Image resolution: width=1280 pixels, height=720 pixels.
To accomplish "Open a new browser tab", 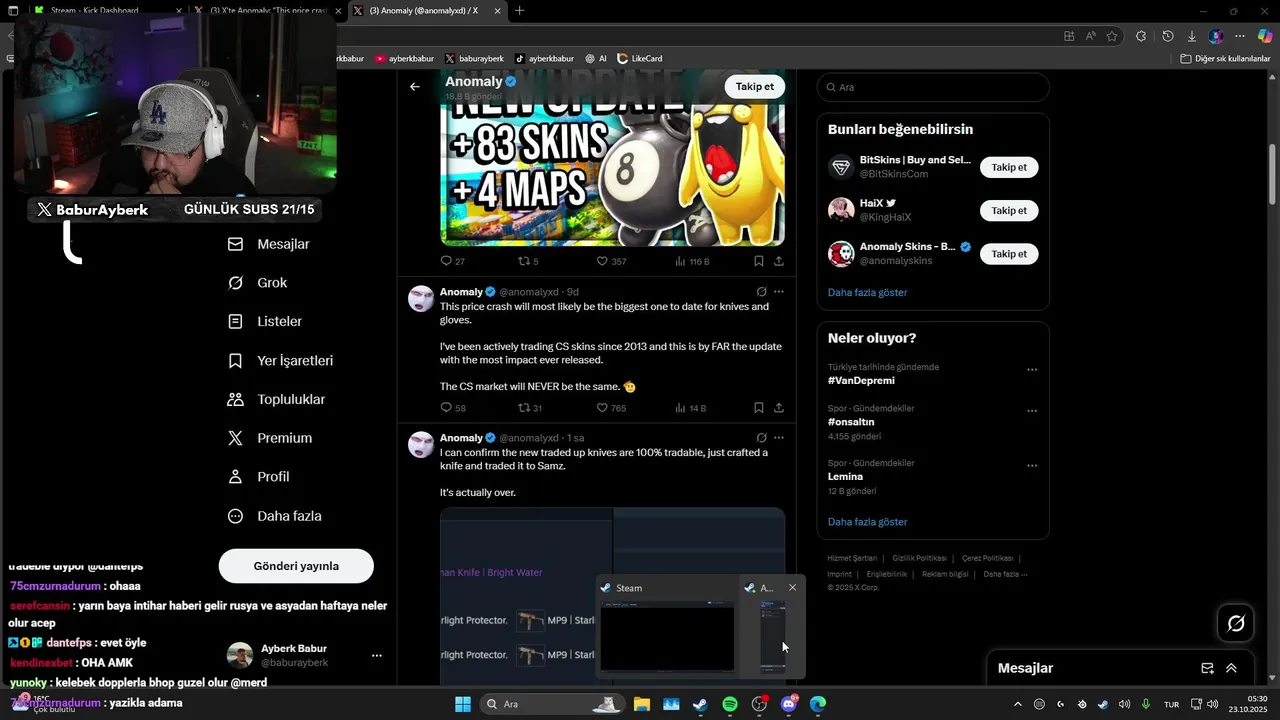I will pos(519,11).
